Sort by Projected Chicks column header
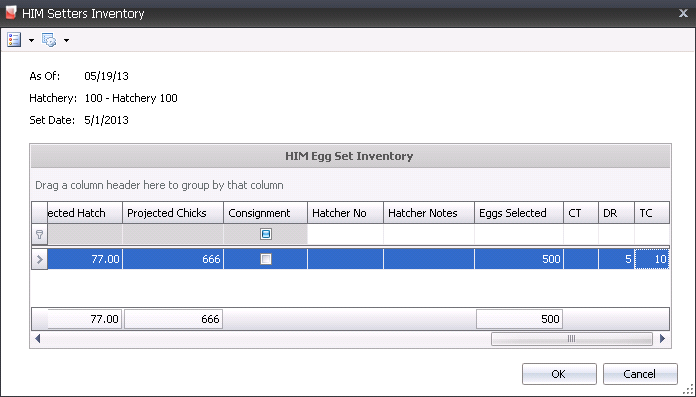The width and height of the screenshot is (696, 397). tap(173, 213)
